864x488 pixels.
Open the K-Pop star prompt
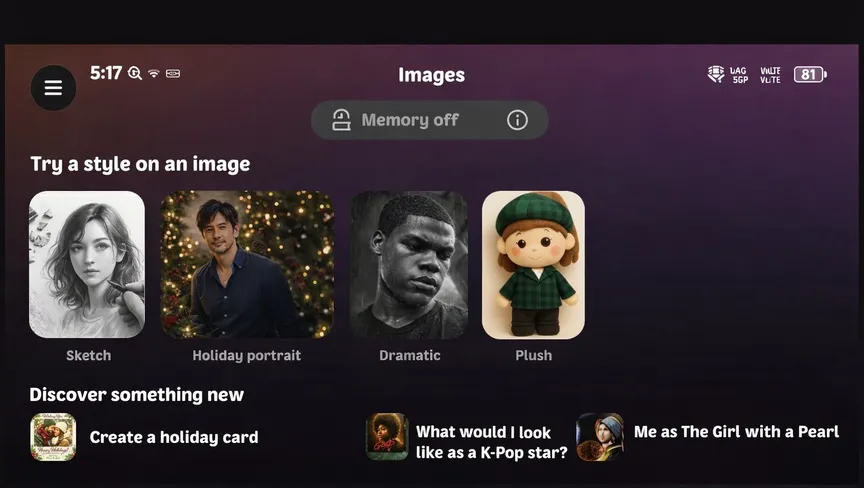pos(491,442)
